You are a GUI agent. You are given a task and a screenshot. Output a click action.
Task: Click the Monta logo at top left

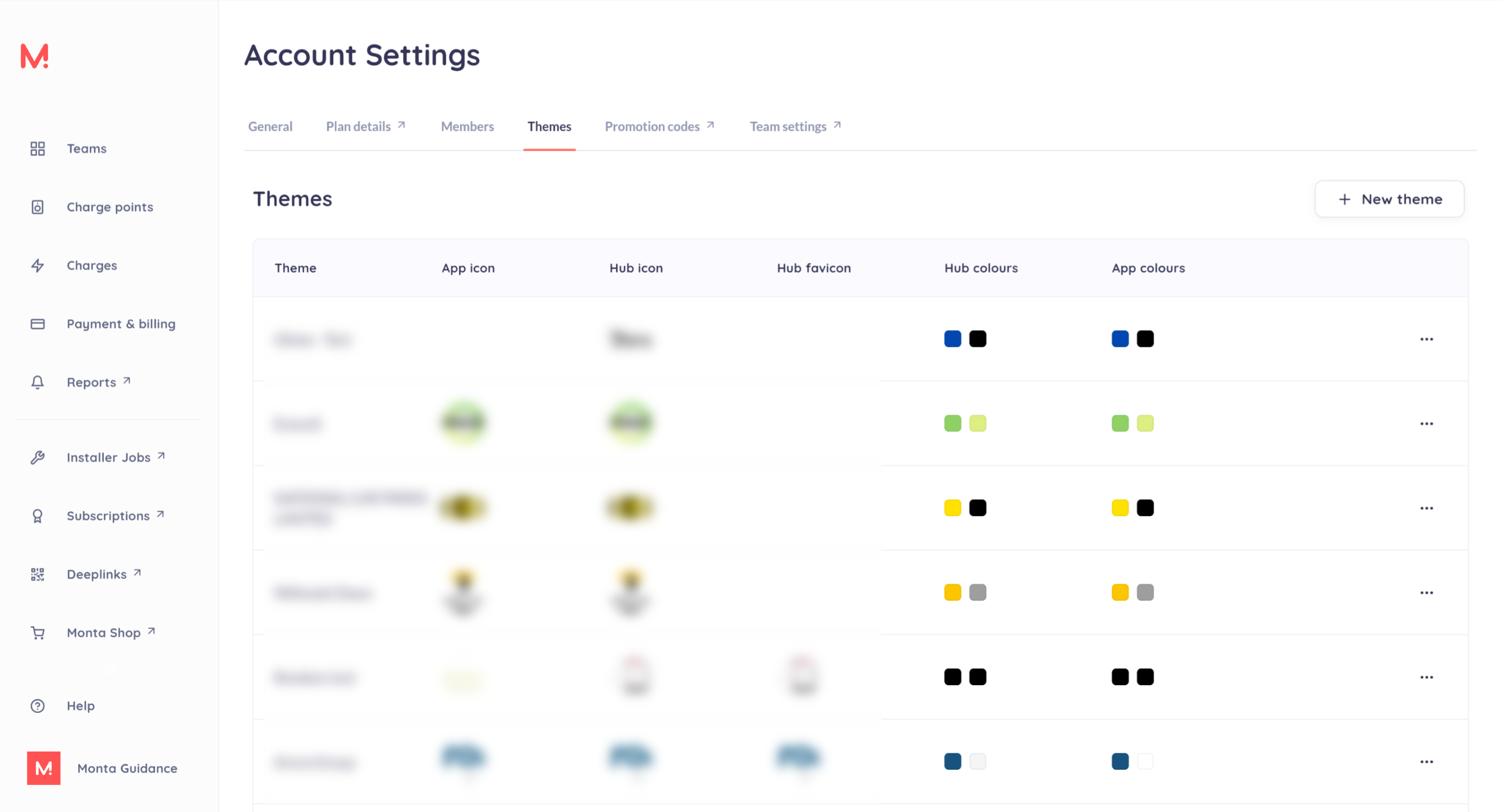pos(35,56)
